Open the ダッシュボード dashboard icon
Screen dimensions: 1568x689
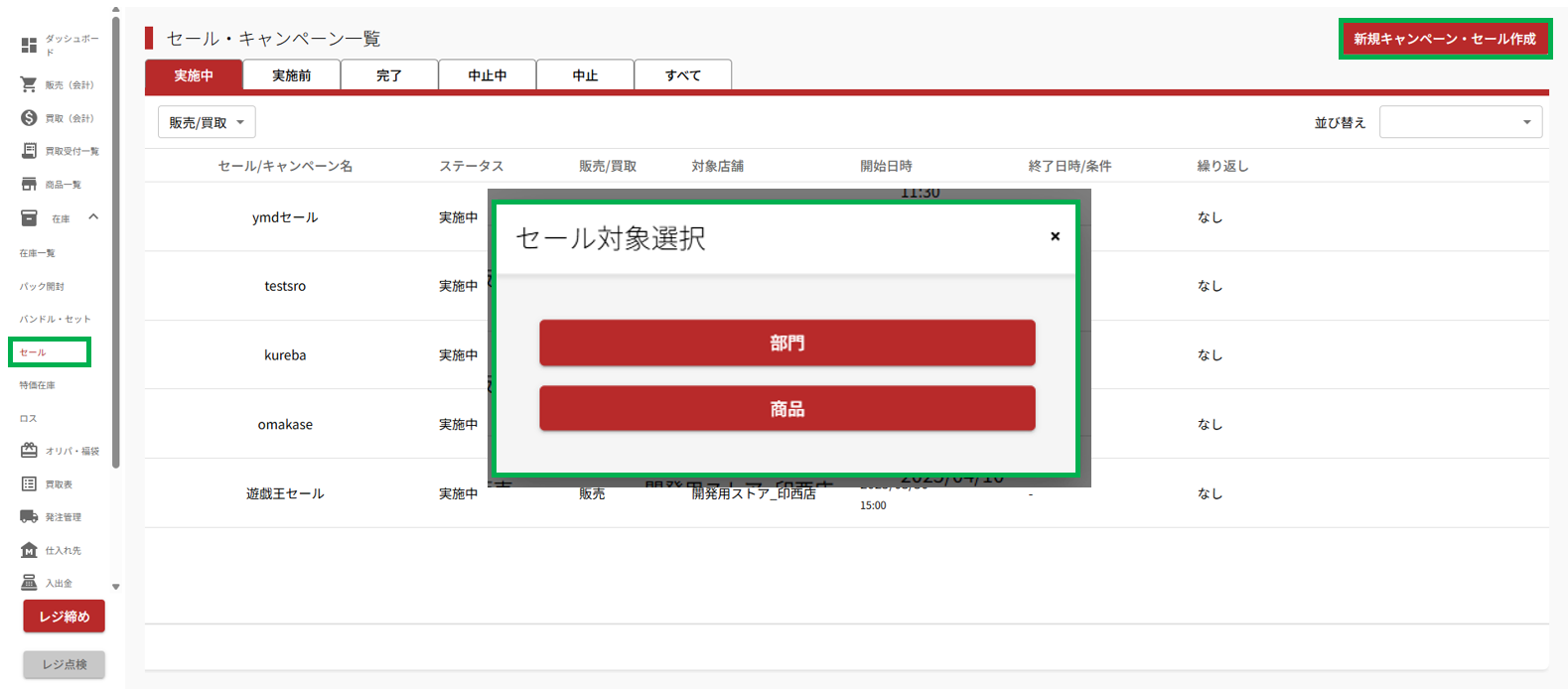pyautogui.click(x=29, y=46)
